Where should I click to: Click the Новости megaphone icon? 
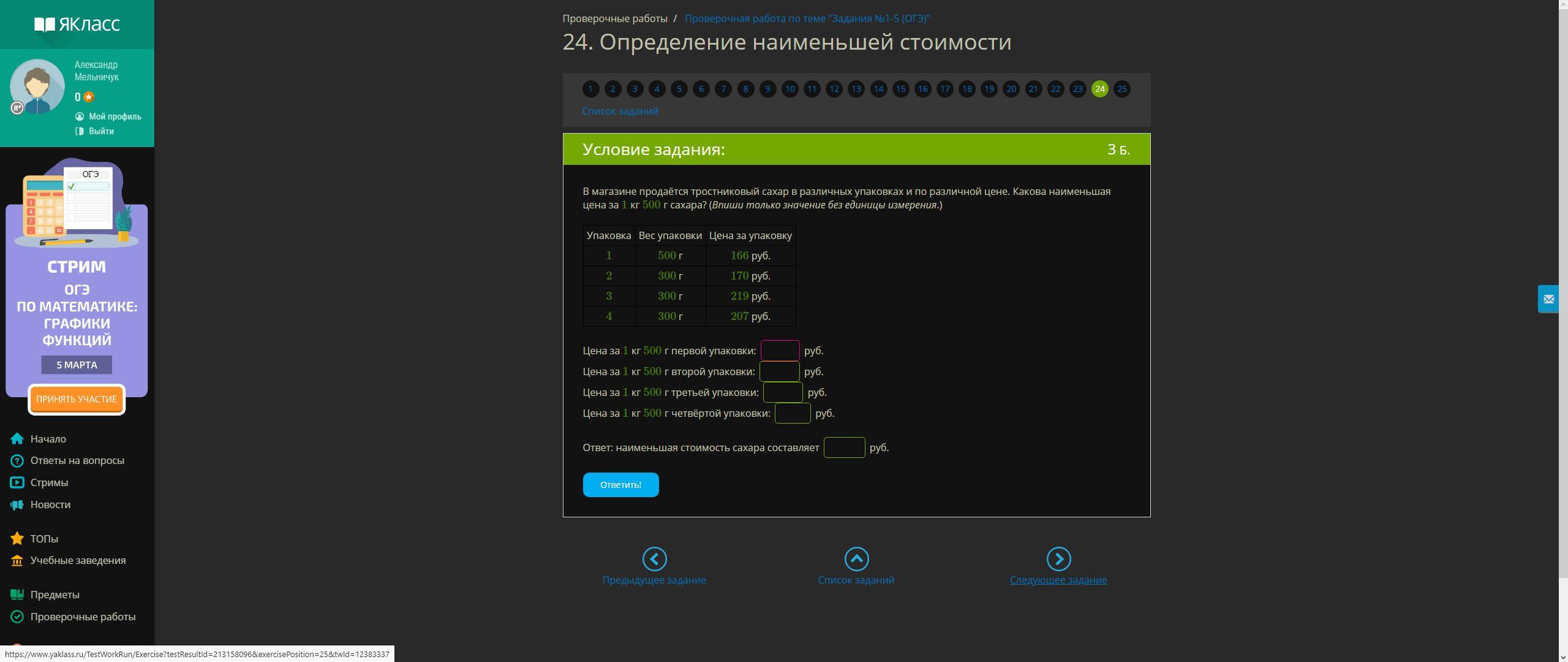tap(17, 504)
